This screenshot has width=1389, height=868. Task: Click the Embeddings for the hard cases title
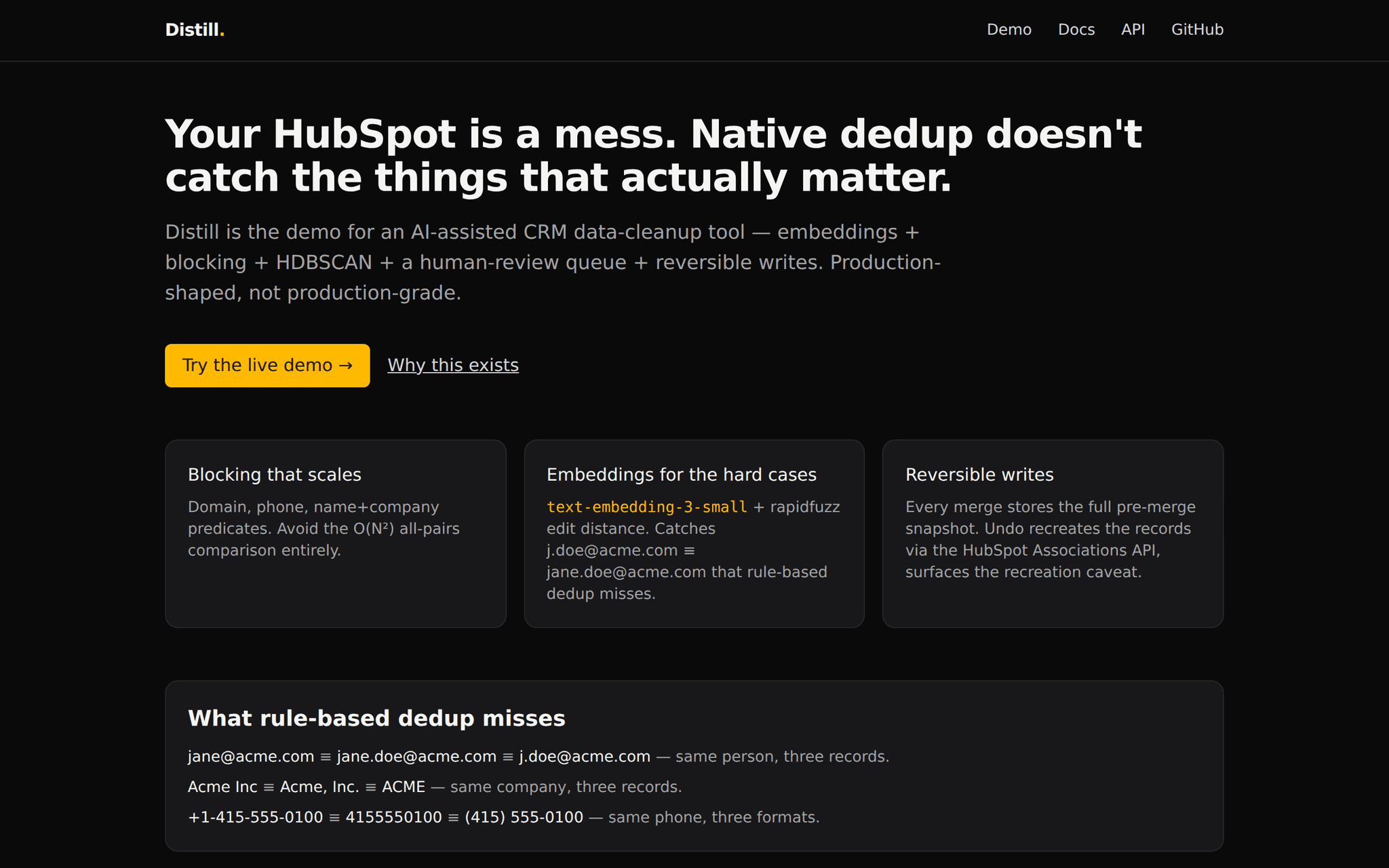pos(682,475)
